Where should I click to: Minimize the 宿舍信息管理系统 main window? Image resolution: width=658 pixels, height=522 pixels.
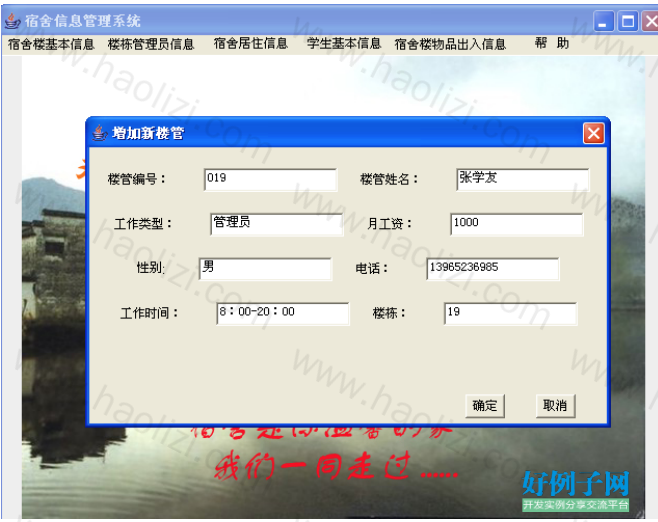[x=603, y=21]
